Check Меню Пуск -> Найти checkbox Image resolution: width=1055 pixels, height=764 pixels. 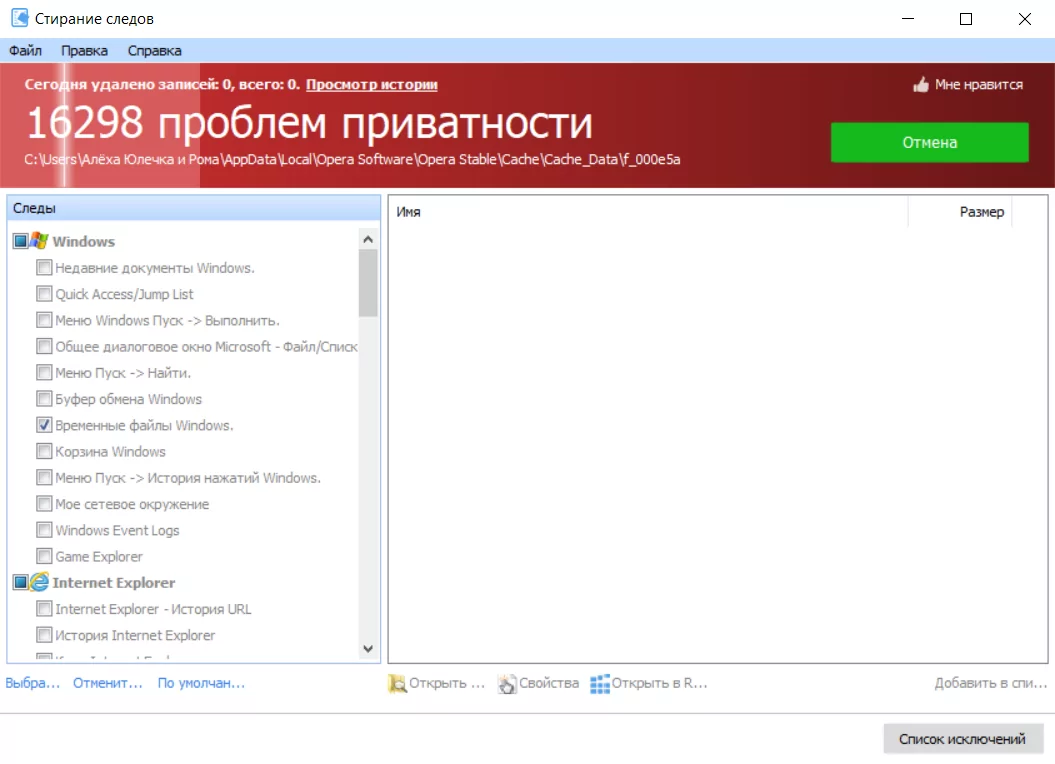(x=44, y=372)
